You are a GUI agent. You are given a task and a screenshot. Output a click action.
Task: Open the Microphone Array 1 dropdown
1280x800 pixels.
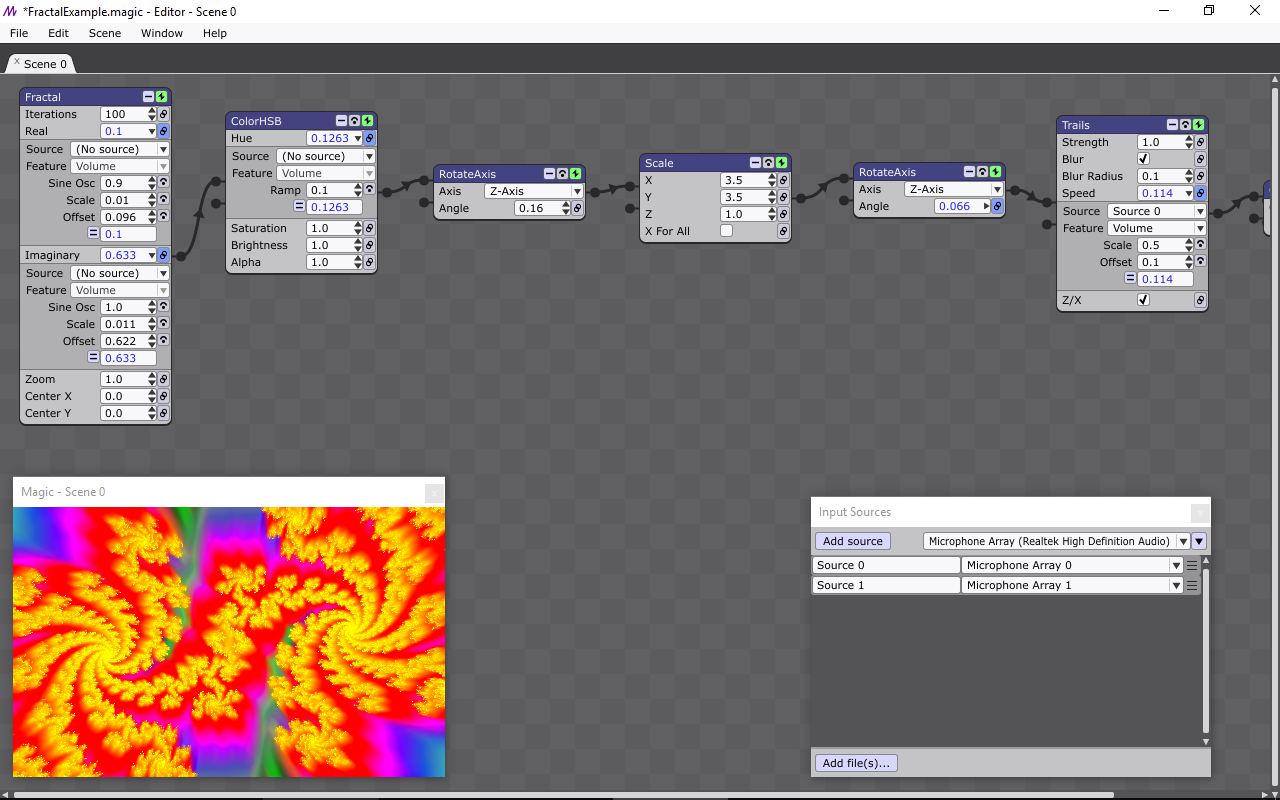[1073, 585]
